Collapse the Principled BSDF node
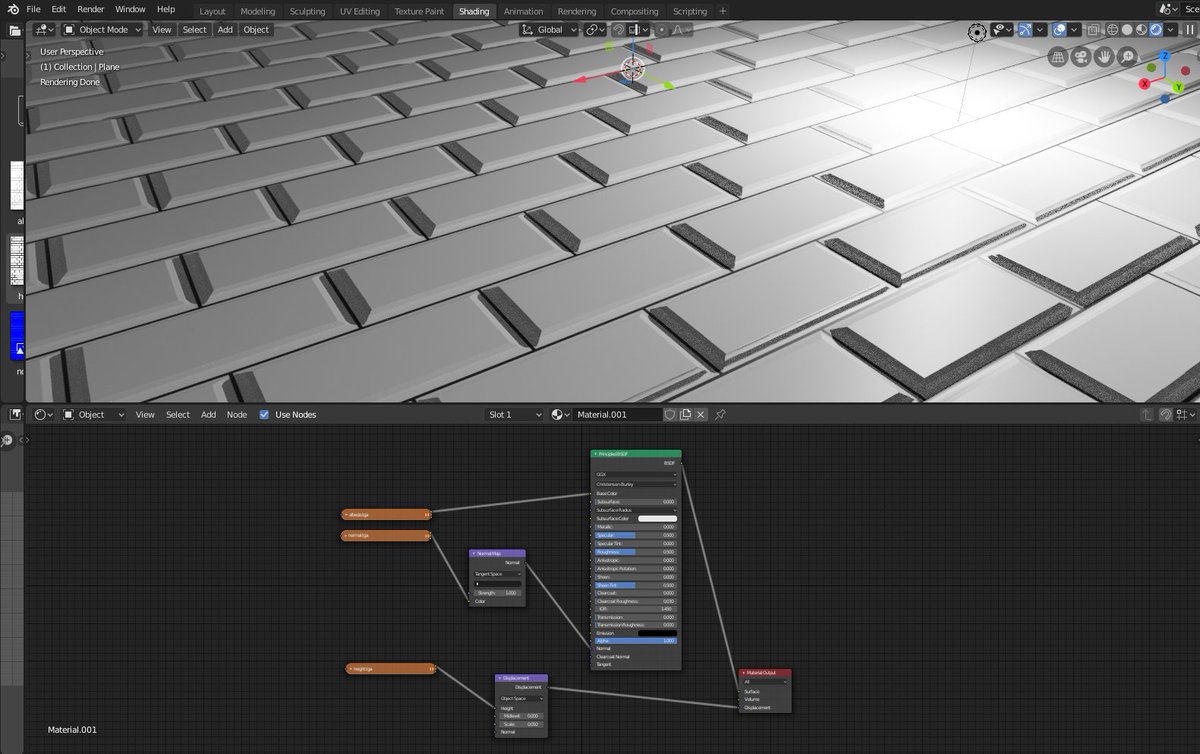Viewport: 1200px width, 754px height. click(596, 454)
